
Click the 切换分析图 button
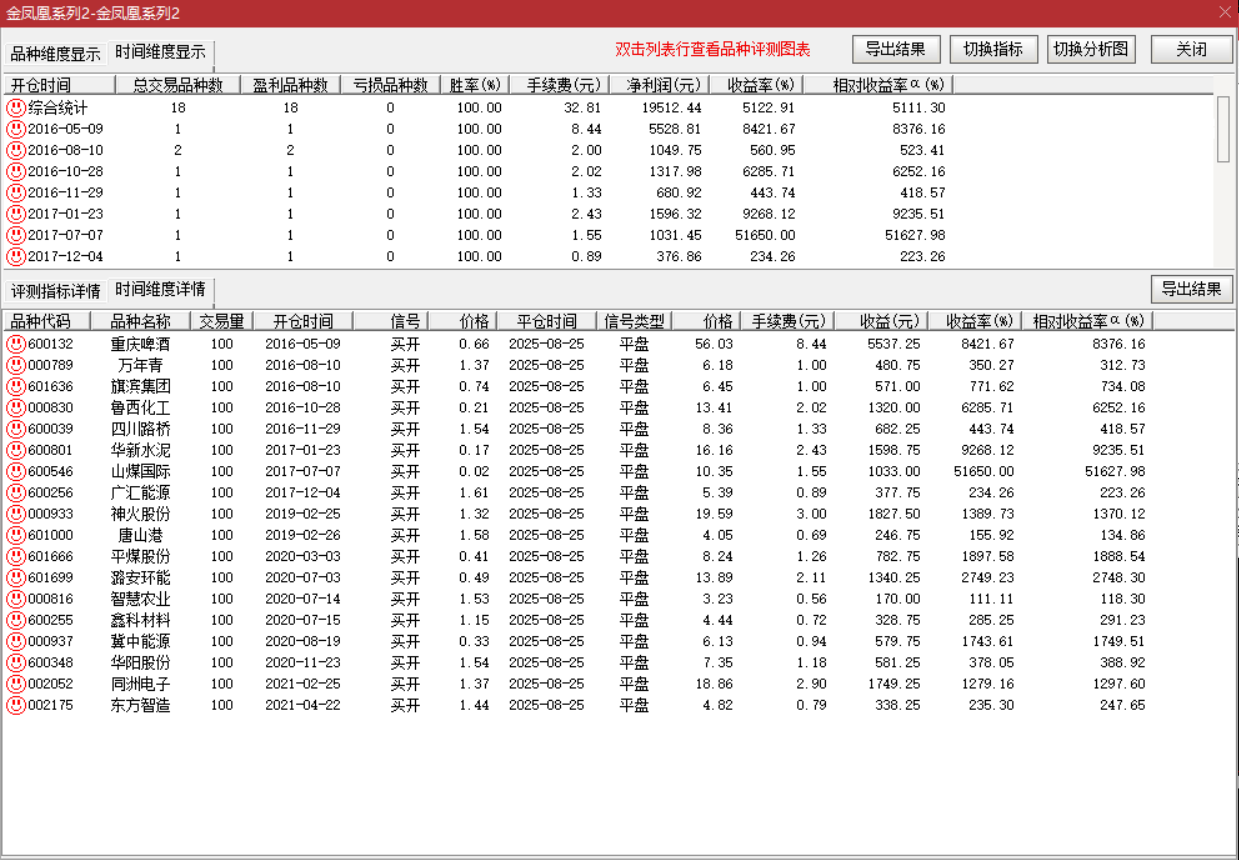coord(1092,49)
